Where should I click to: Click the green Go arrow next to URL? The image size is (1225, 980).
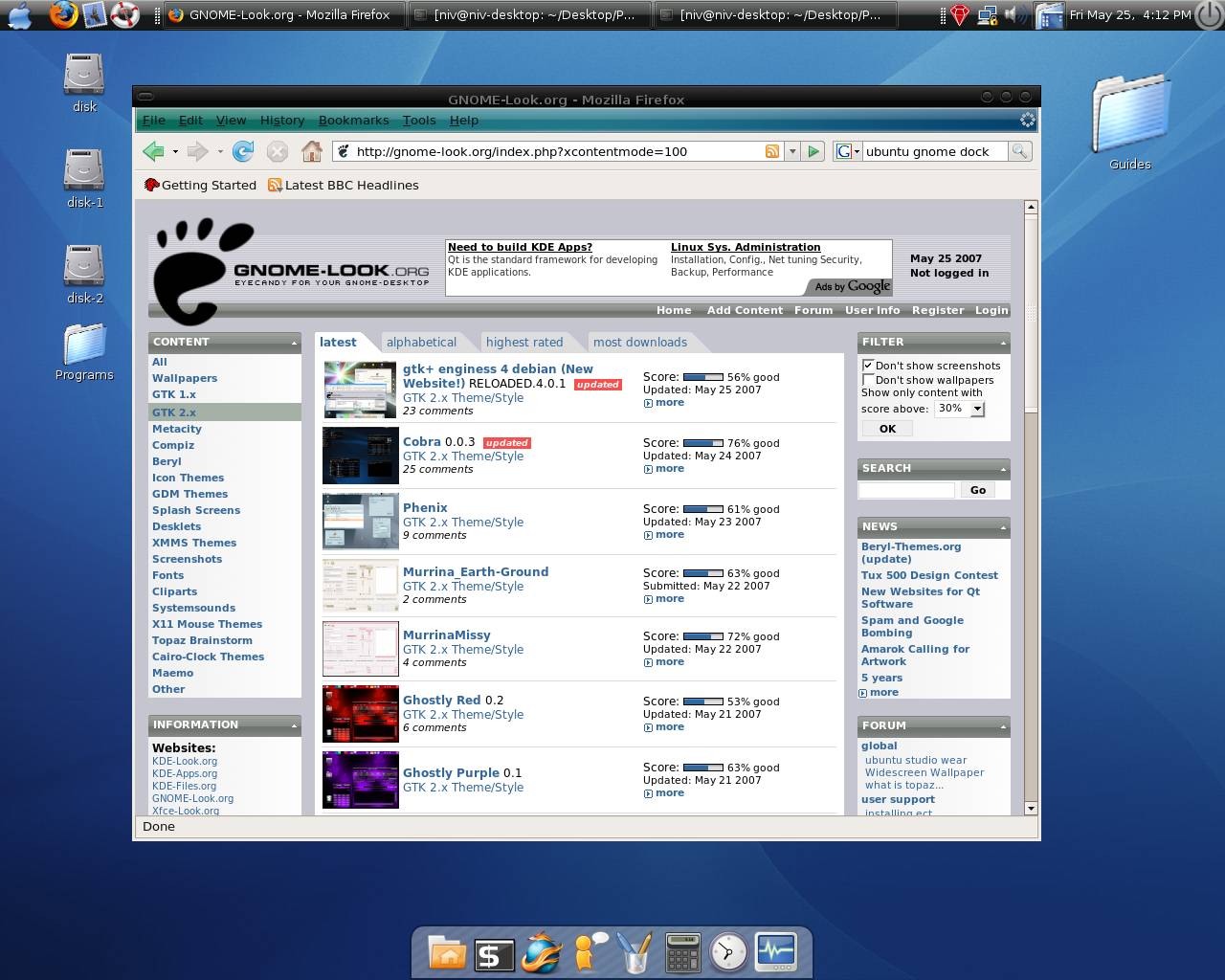[x=813, y=151]
